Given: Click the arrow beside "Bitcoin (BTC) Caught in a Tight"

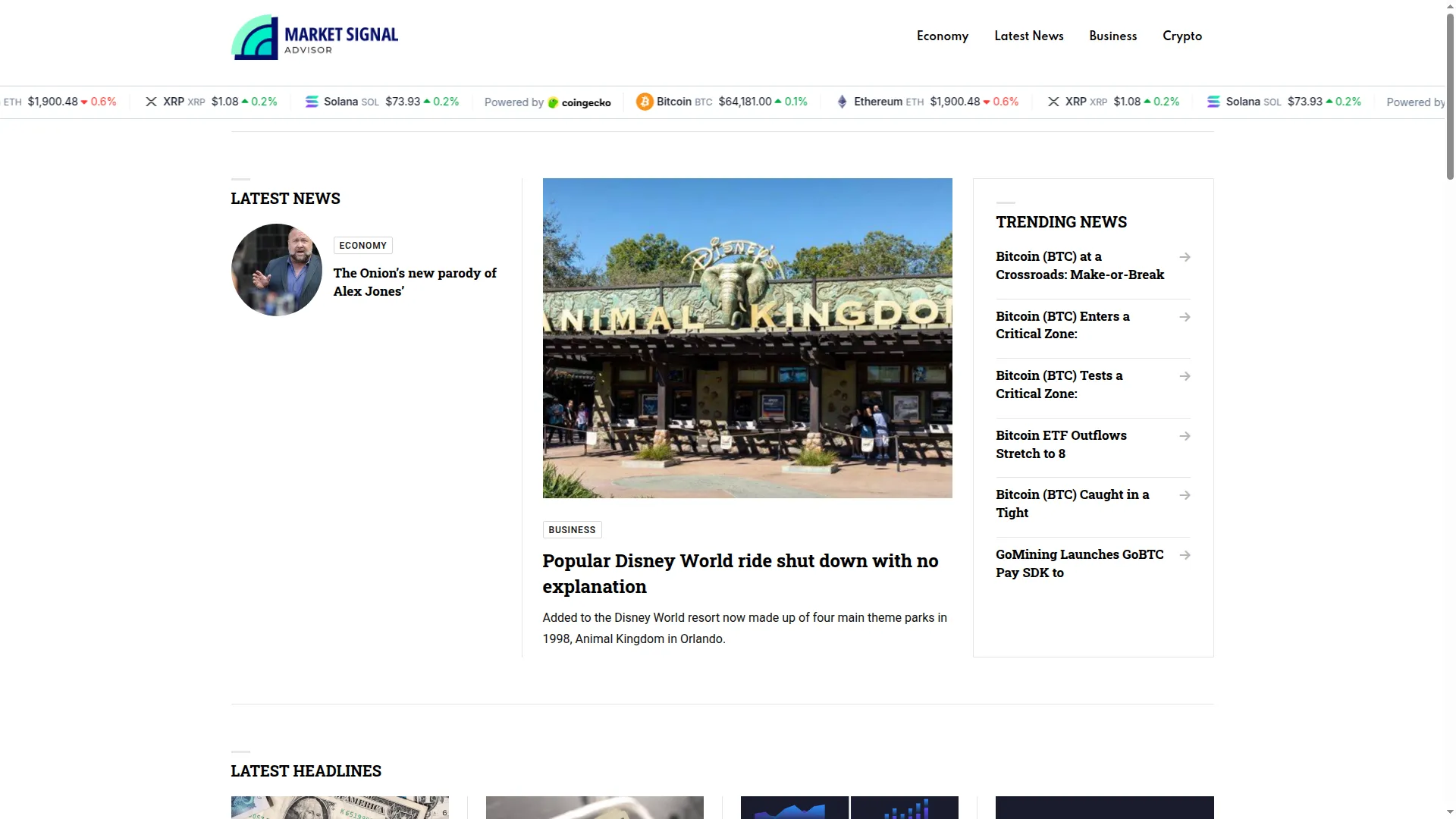Looking at the screenshot, I should pyautogui.click(x=1185, y=495).
